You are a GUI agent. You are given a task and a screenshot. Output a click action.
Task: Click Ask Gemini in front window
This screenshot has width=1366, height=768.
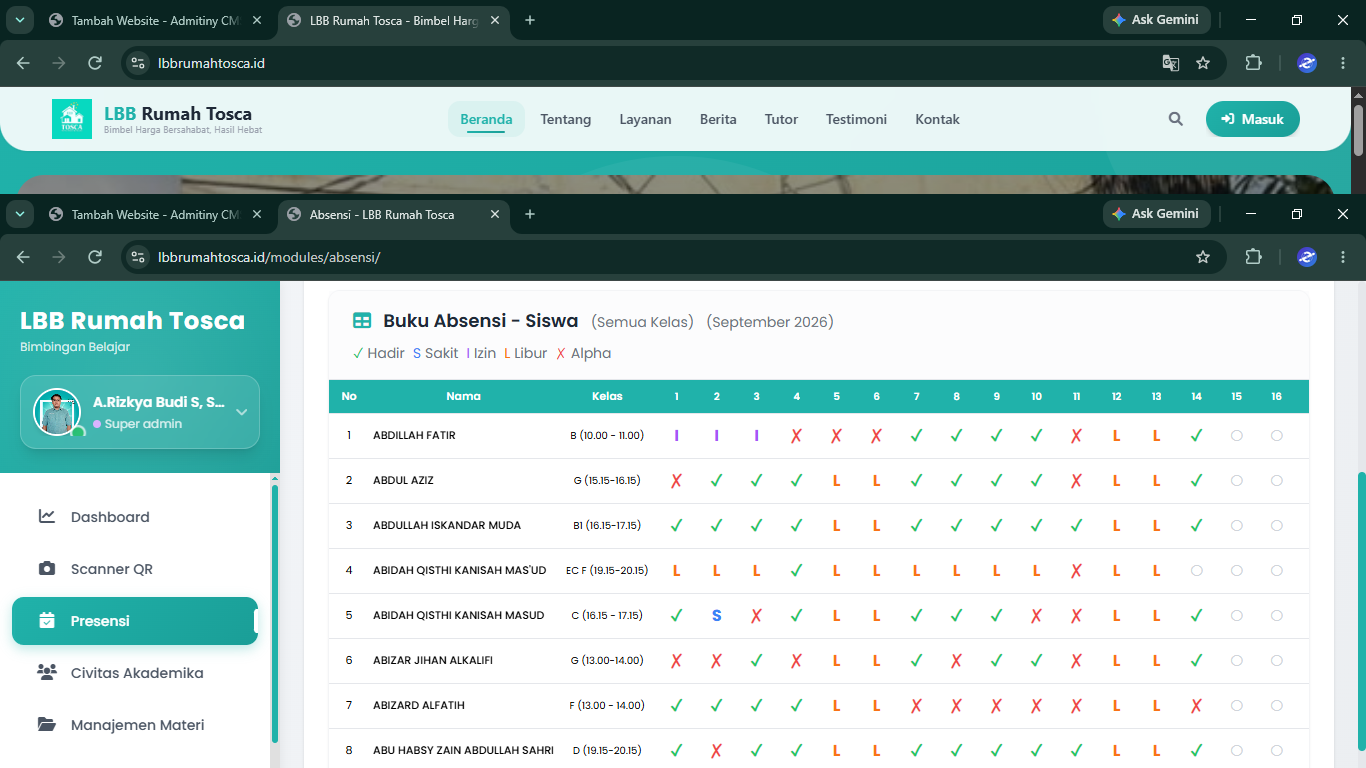pyautogui.click(x=1157, y=214)
